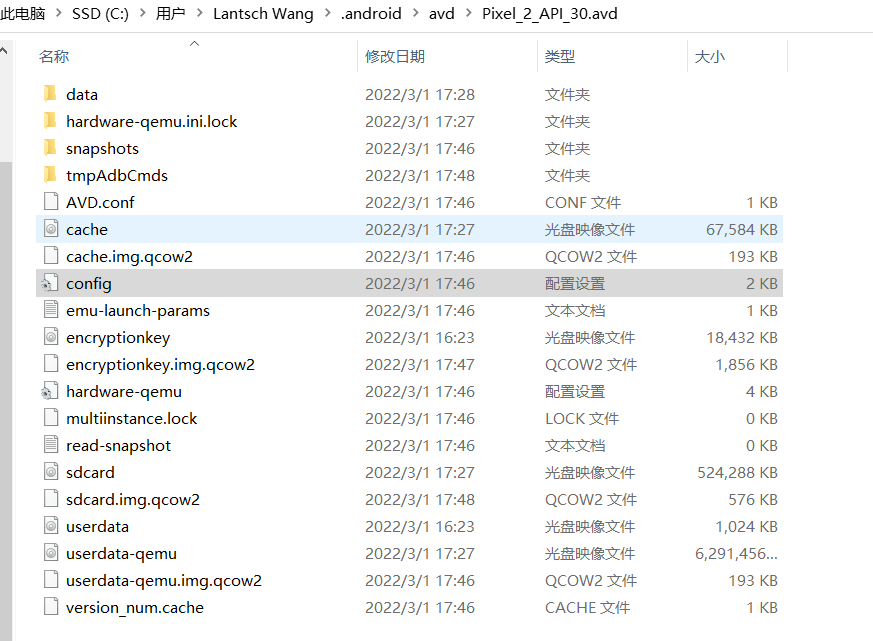Click the cache disc image icon
This screenshot has height=641, width=873.
click(x=52, y=229)
